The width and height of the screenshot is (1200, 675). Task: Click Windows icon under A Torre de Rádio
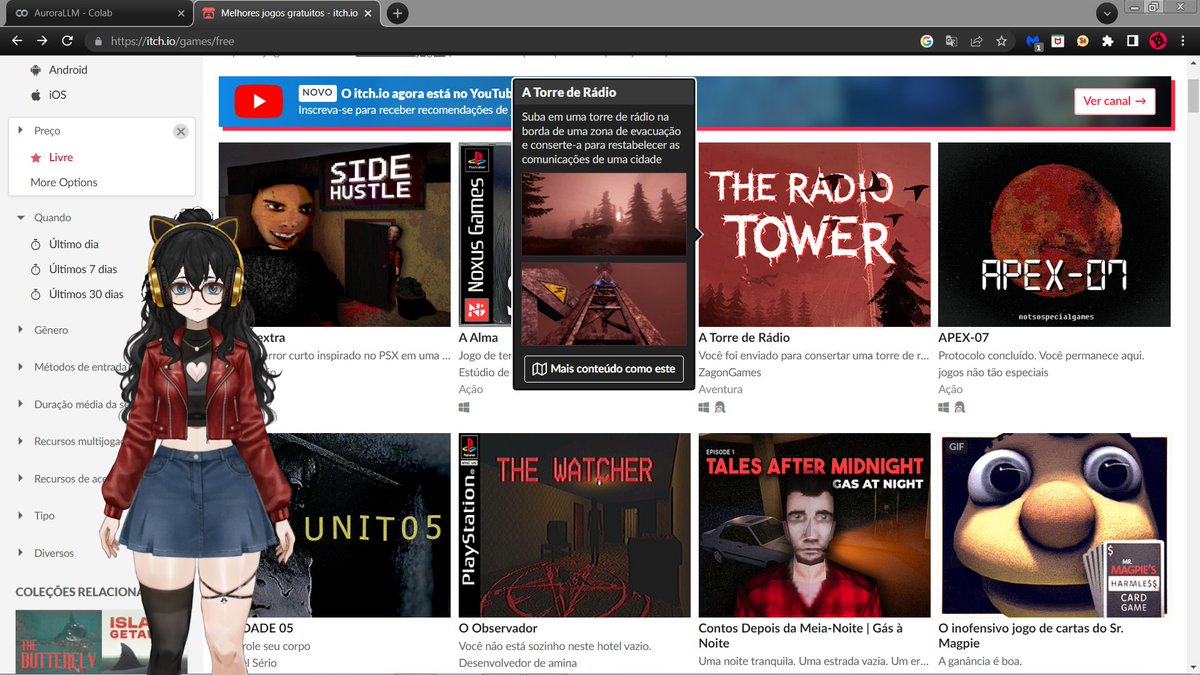point(704,408)
